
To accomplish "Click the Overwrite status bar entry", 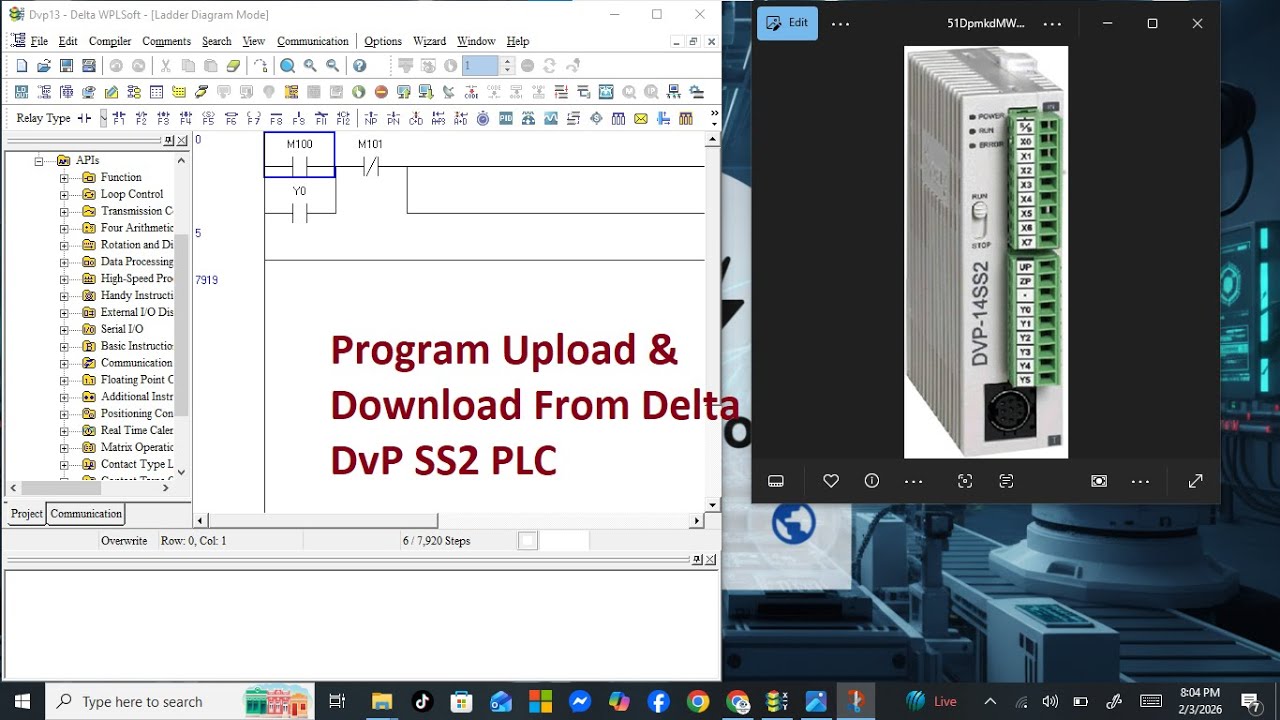I will [124, 541].
